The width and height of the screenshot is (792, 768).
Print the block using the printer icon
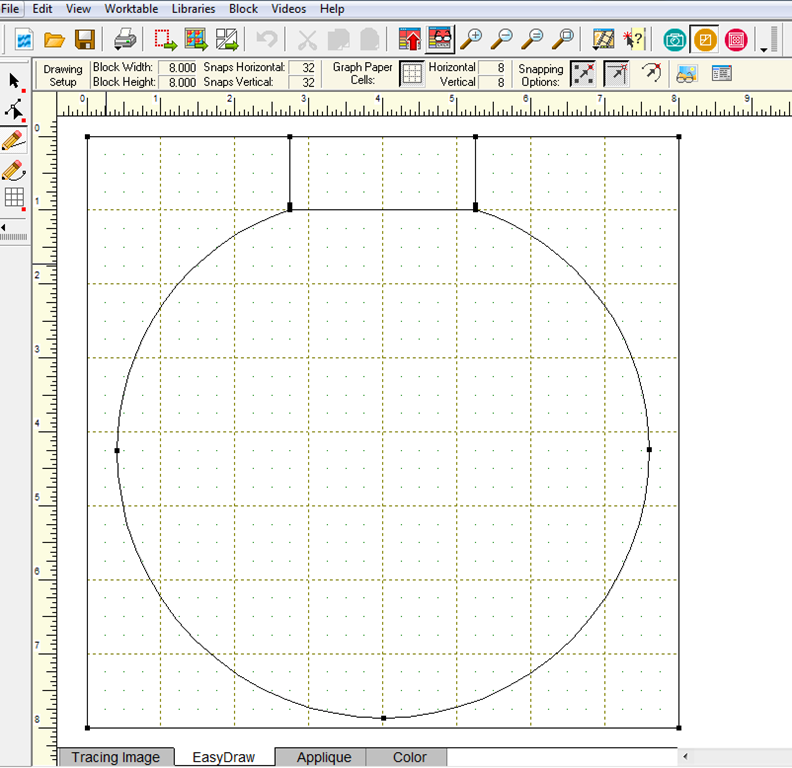point(125,39)
